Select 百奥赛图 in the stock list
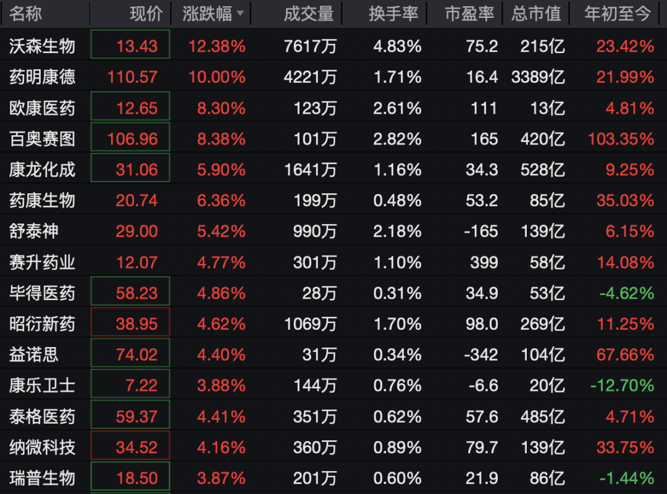 tap(42, 138)
